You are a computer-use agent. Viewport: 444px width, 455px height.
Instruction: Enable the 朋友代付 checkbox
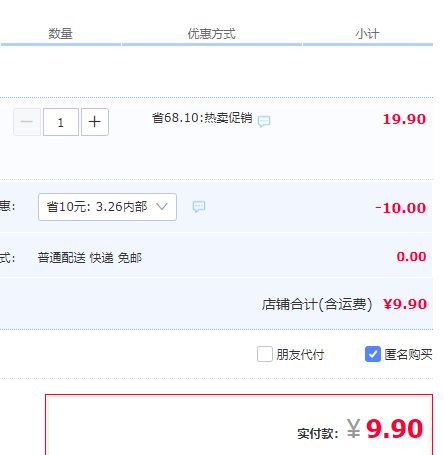click(x=265, y=354)
